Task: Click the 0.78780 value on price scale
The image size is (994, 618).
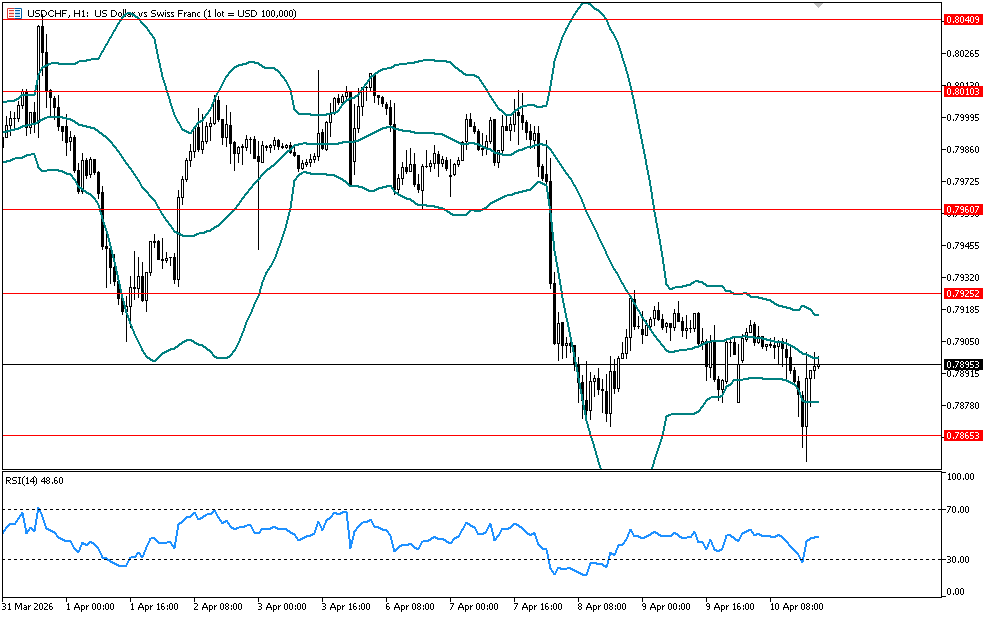Action: pos(961,406)
